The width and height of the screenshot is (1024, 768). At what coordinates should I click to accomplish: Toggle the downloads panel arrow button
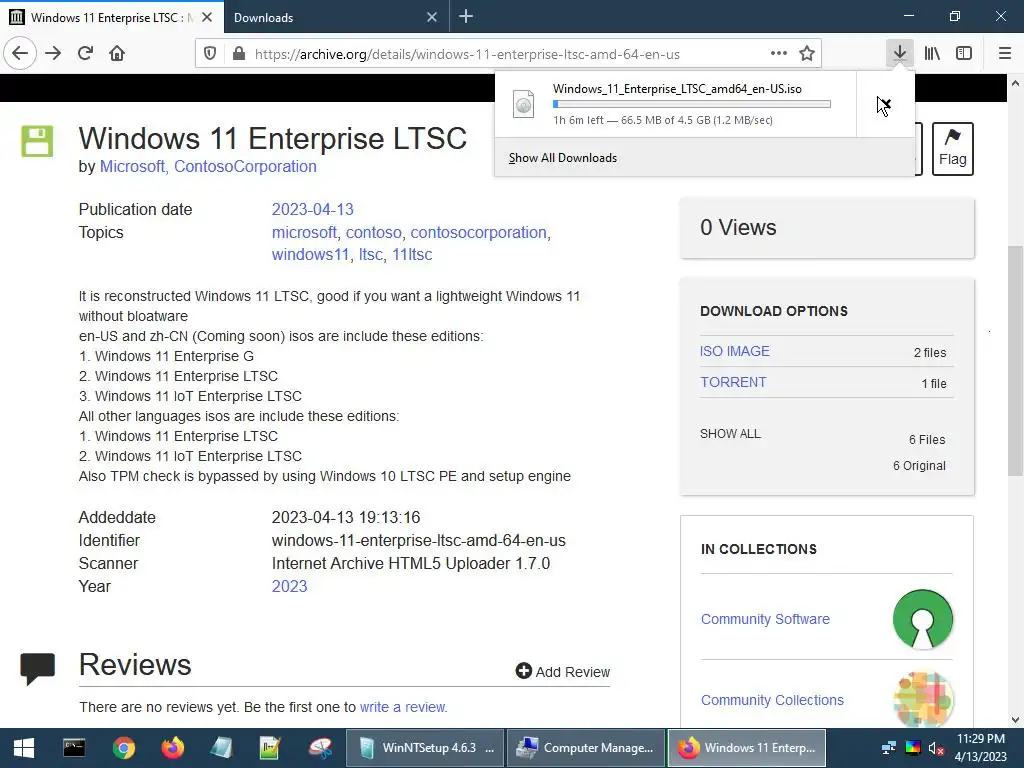pyautogui.click(x=900, y=54)
